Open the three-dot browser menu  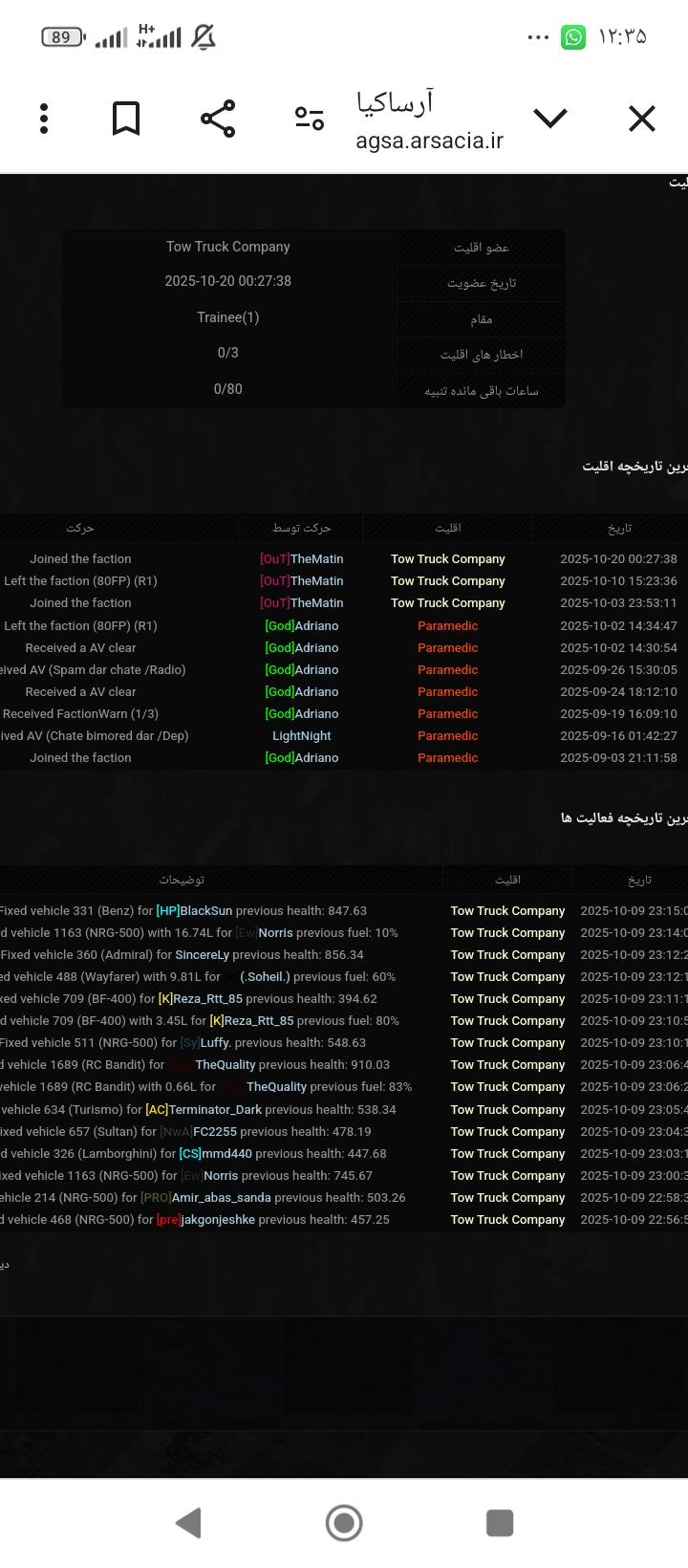pyautogui.click(x=44, y=119)
